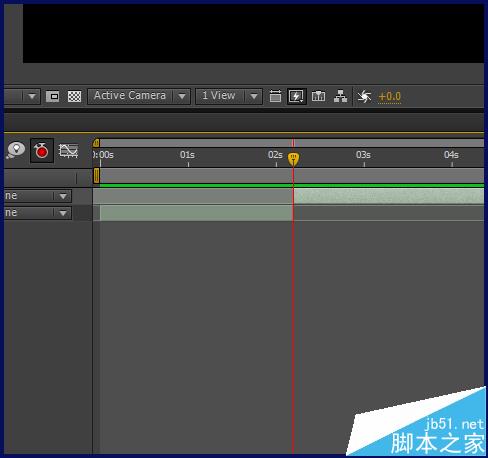Screen dimensions: 488x458
Task: Click work area start handle
Action: tap(96, 176)
